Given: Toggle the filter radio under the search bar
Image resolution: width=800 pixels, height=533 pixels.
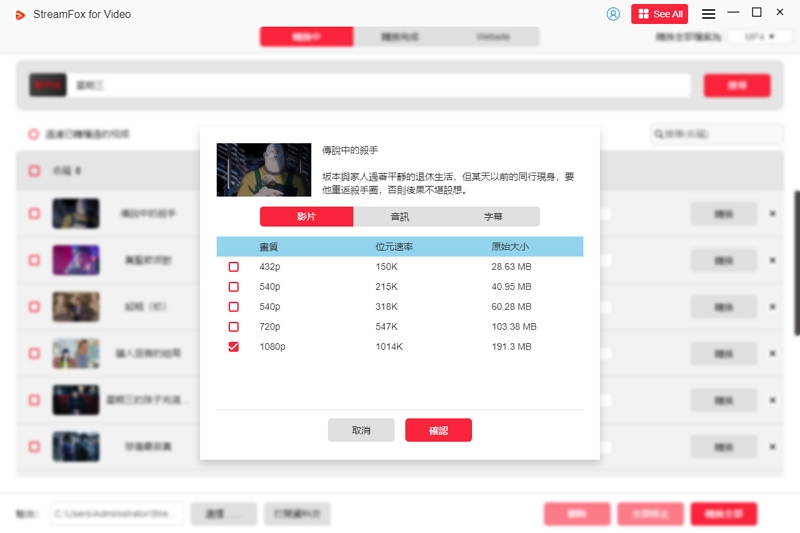Looking at the screenshot, I should click(34, 134).
